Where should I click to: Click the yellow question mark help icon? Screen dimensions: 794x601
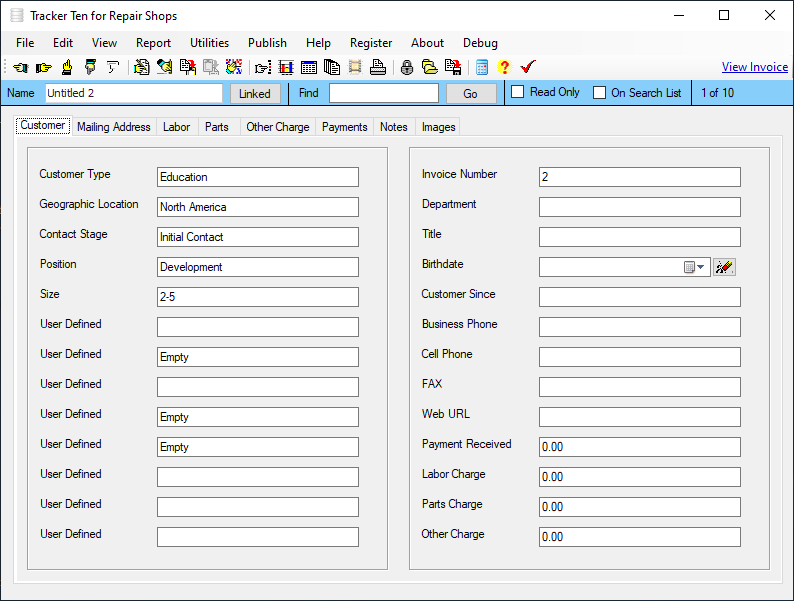[x=504, y=68]
